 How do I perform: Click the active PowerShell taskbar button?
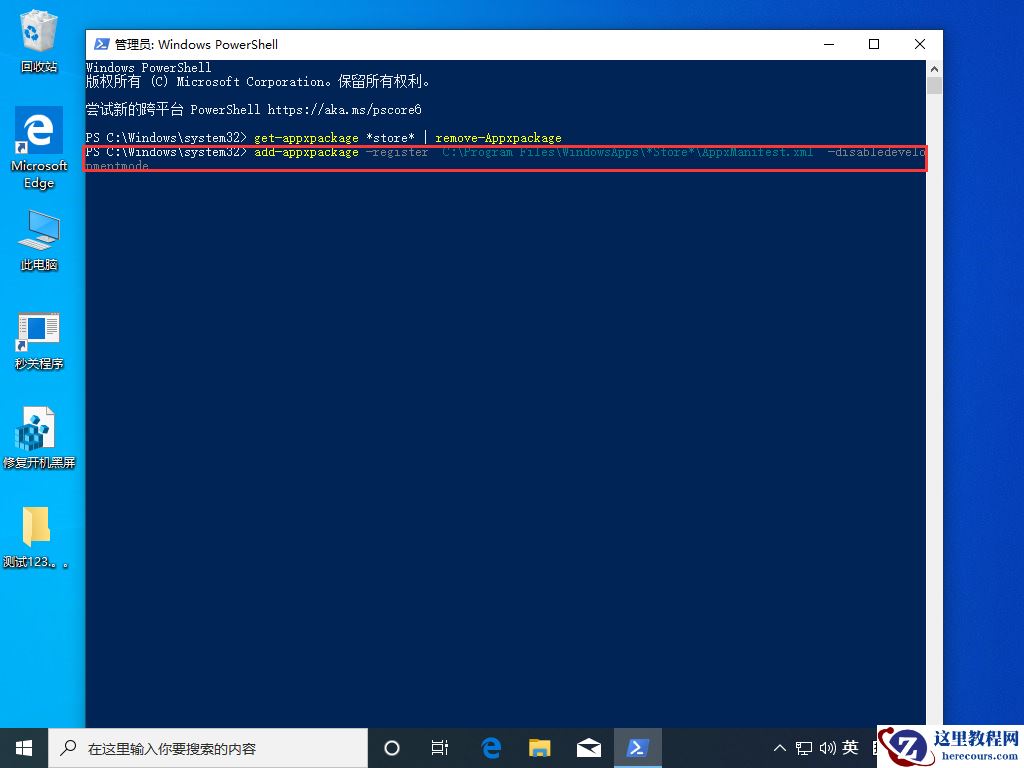636,748
